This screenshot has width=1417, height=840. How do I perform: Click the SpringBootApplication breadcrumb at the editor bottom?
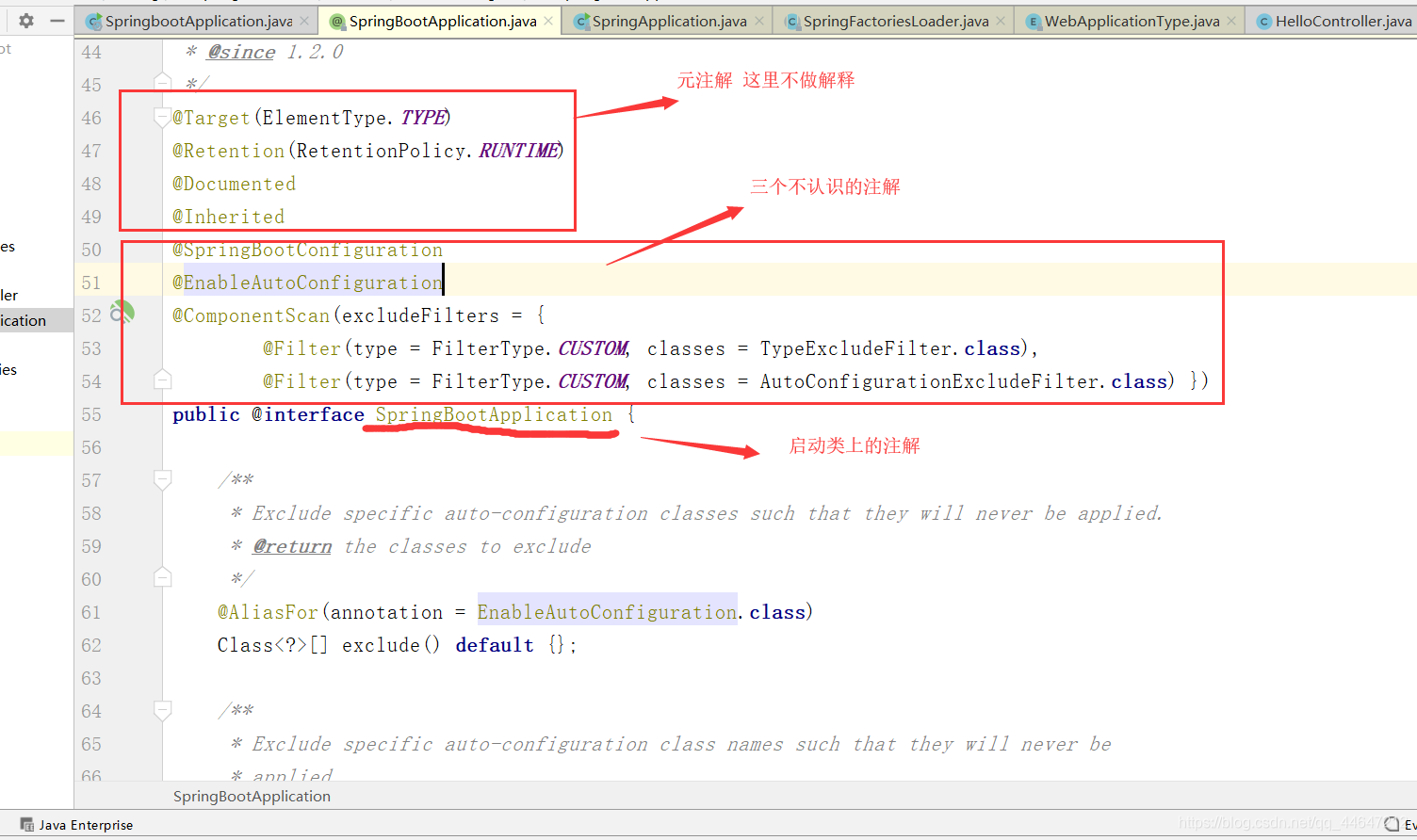click(252, 796)
